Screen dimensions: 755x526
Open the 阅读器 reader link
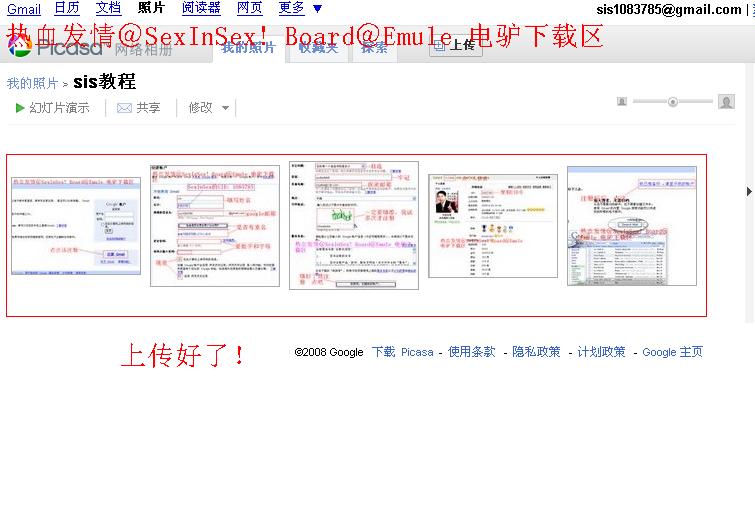tap(201, 8)
